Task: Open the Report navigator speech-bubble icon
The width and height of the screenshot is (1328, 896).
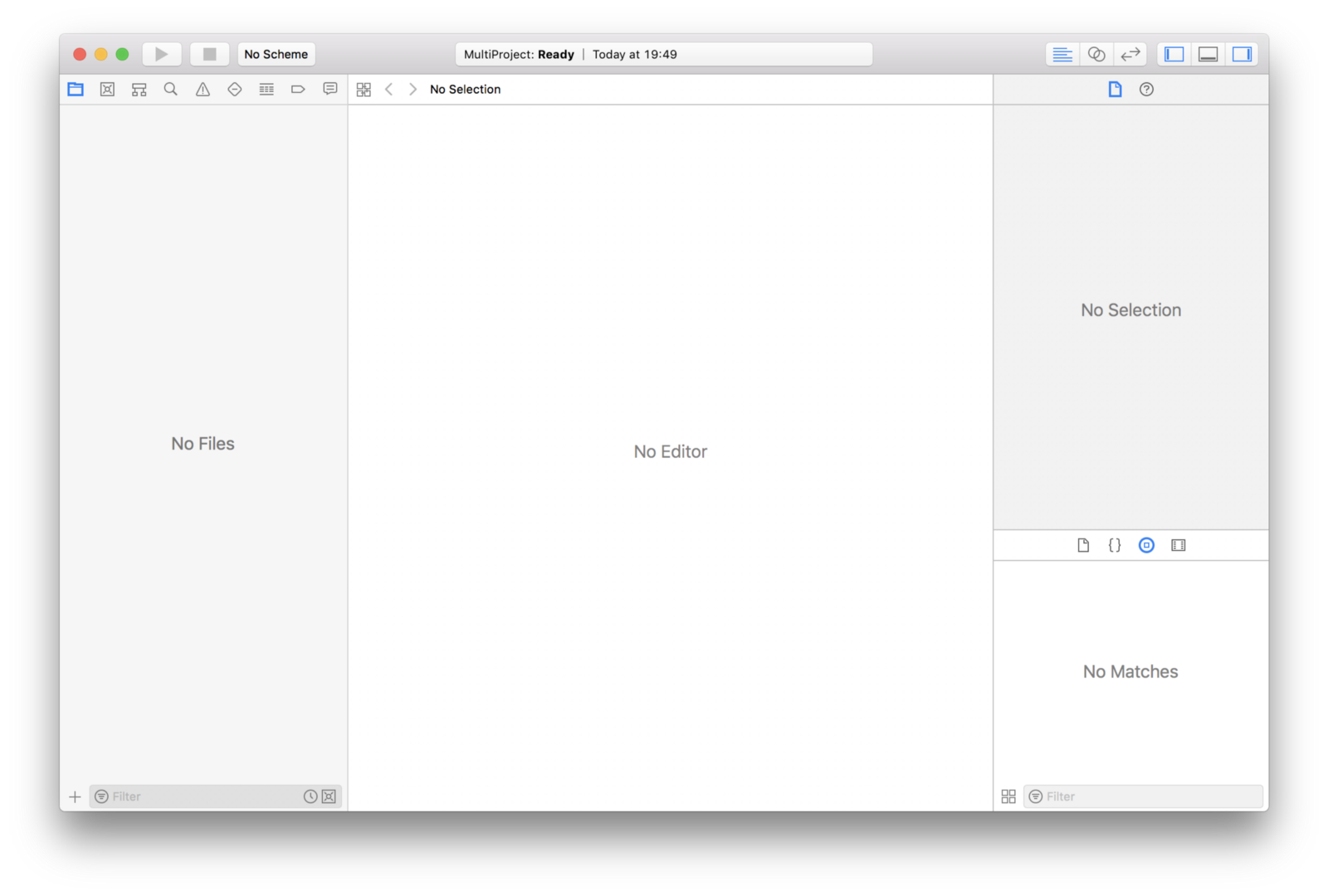Action: [x=330, y=89]
